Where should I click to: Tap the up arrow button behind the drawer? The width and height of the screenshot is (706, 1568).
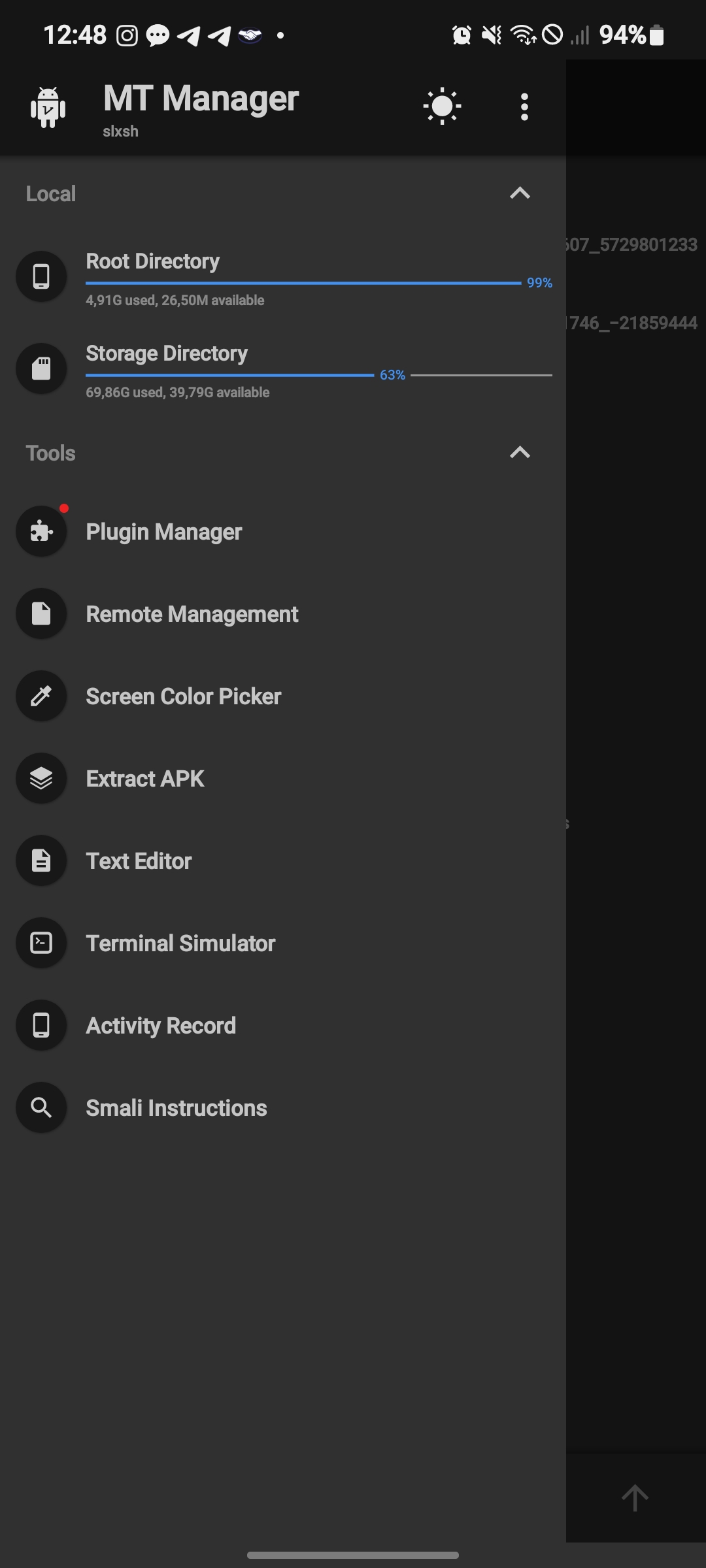pyautogui.click(x=635, y=1497)
